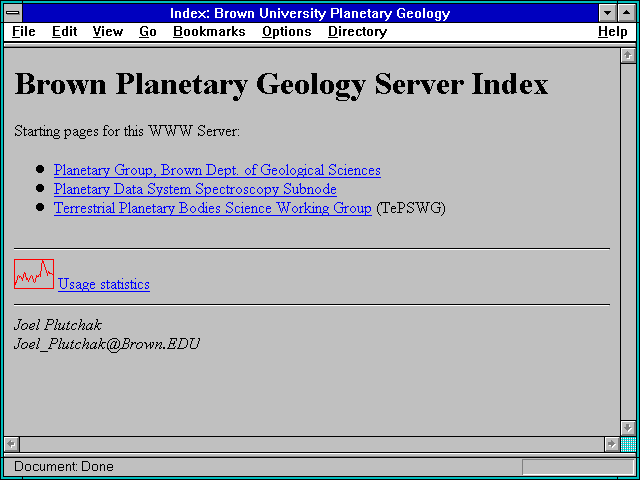Click the Document: Done status text
Screen dimensions: 640x480
64,467
